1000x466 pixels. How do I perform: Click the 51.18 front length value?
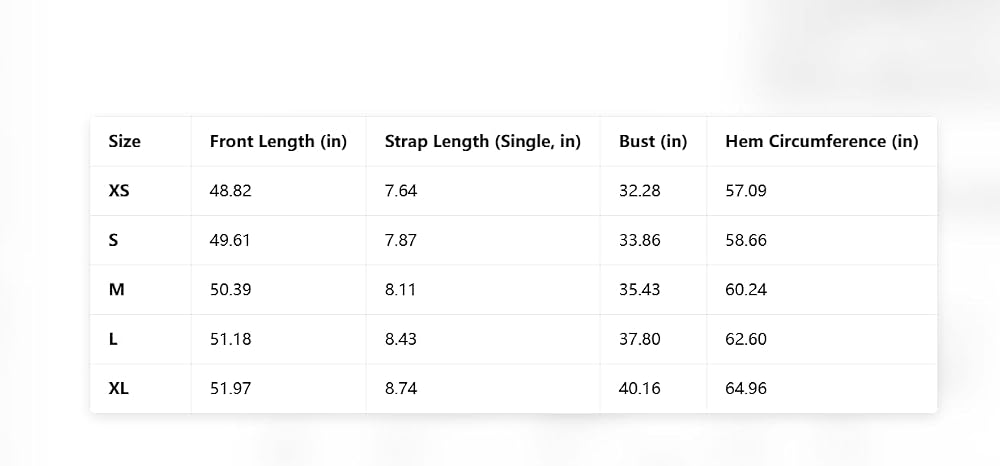pos(230,339)
